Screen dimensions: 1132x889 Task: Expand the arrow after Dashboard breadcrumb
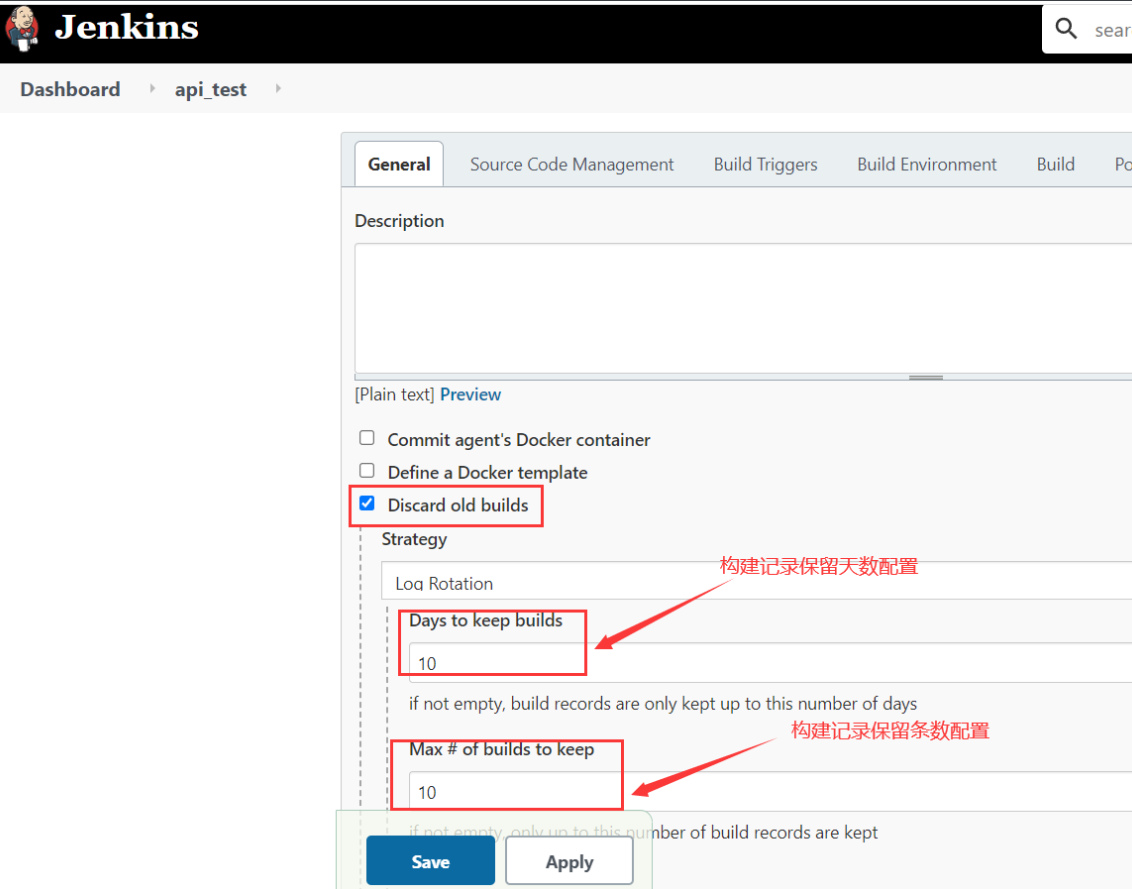152,88
